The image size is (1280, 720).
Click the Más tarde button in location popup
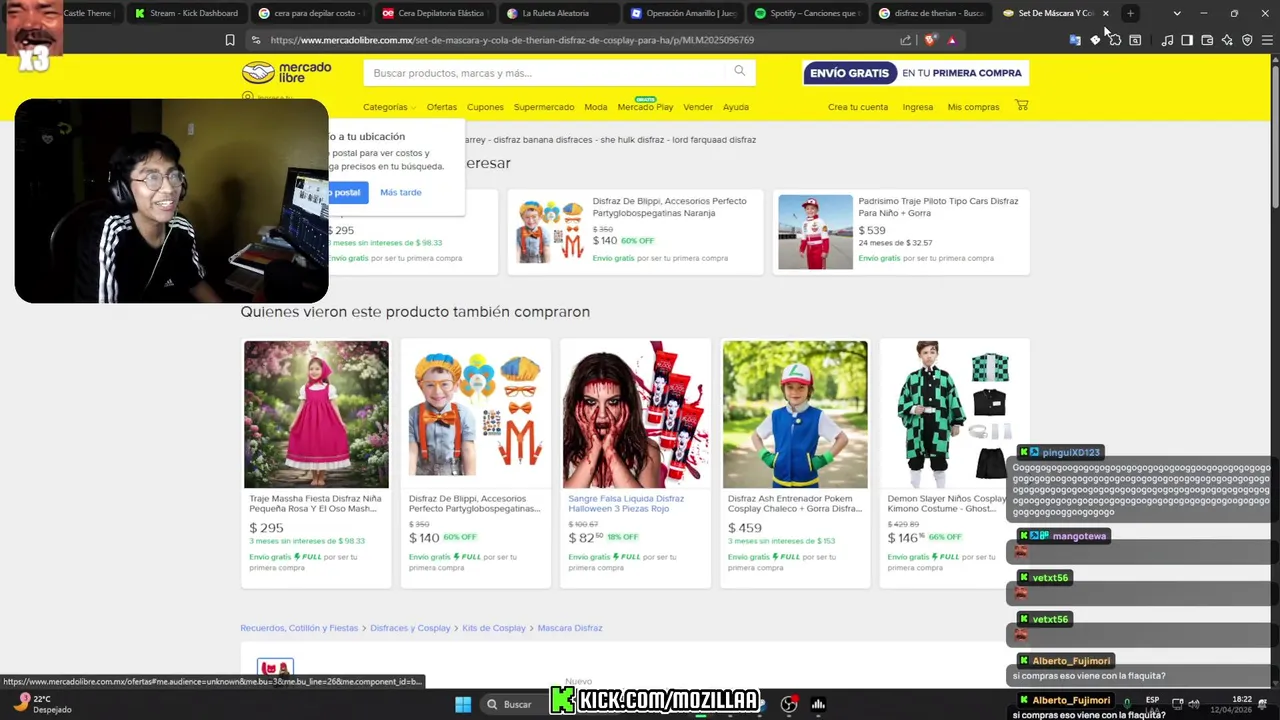(x=401, y=192)
